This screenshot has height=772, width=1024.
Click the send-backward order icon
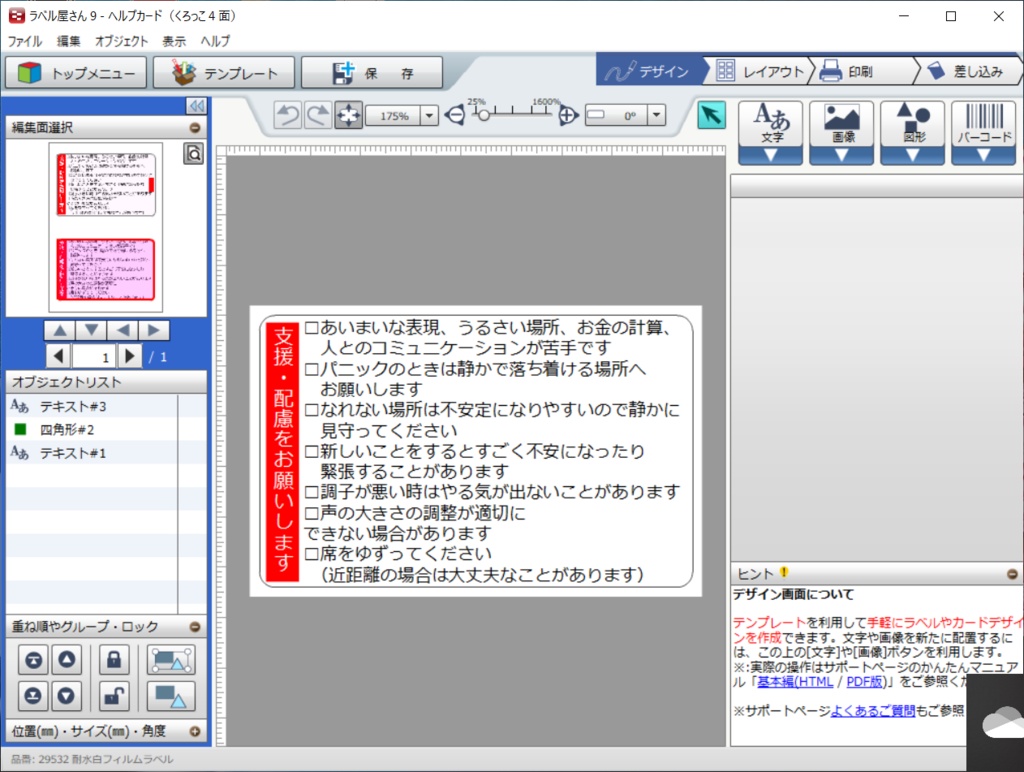(67, 696)
